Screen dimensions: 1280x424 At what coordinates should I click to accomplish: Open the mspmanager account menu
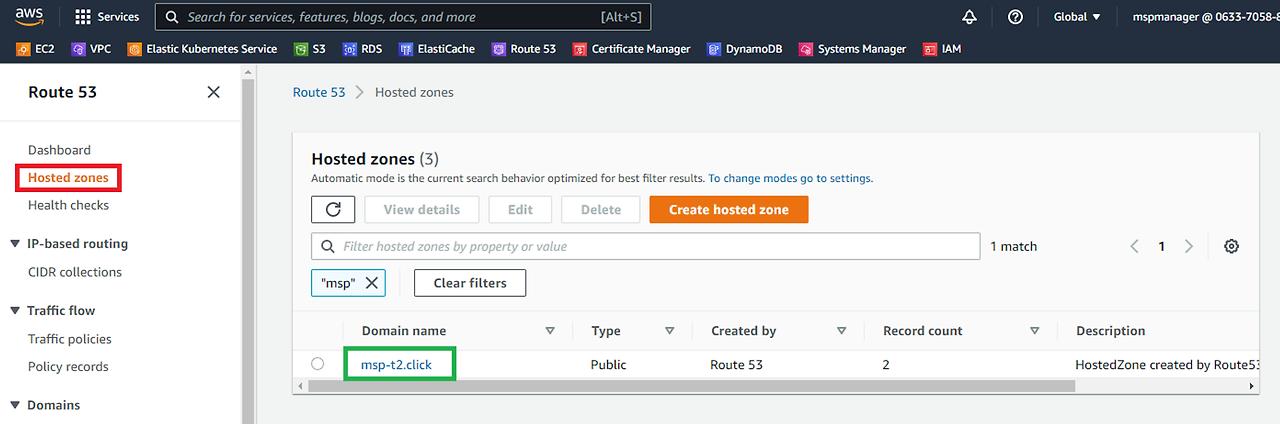point(1205,17)
